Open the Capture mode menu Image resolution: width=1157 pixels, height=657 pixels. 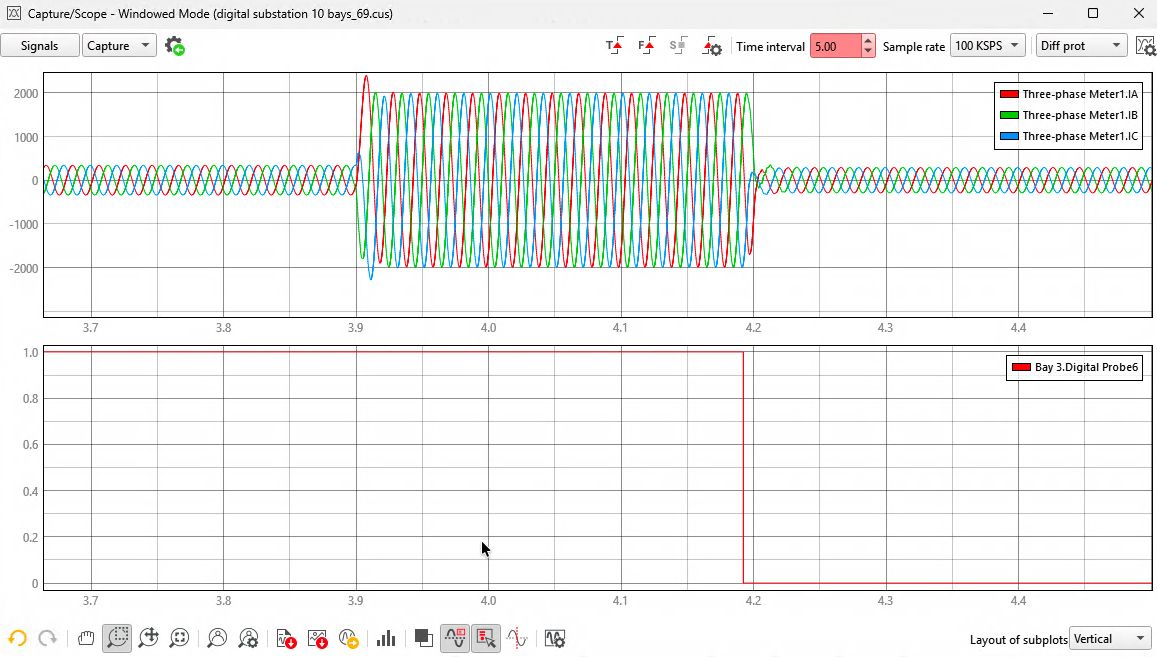119,46
